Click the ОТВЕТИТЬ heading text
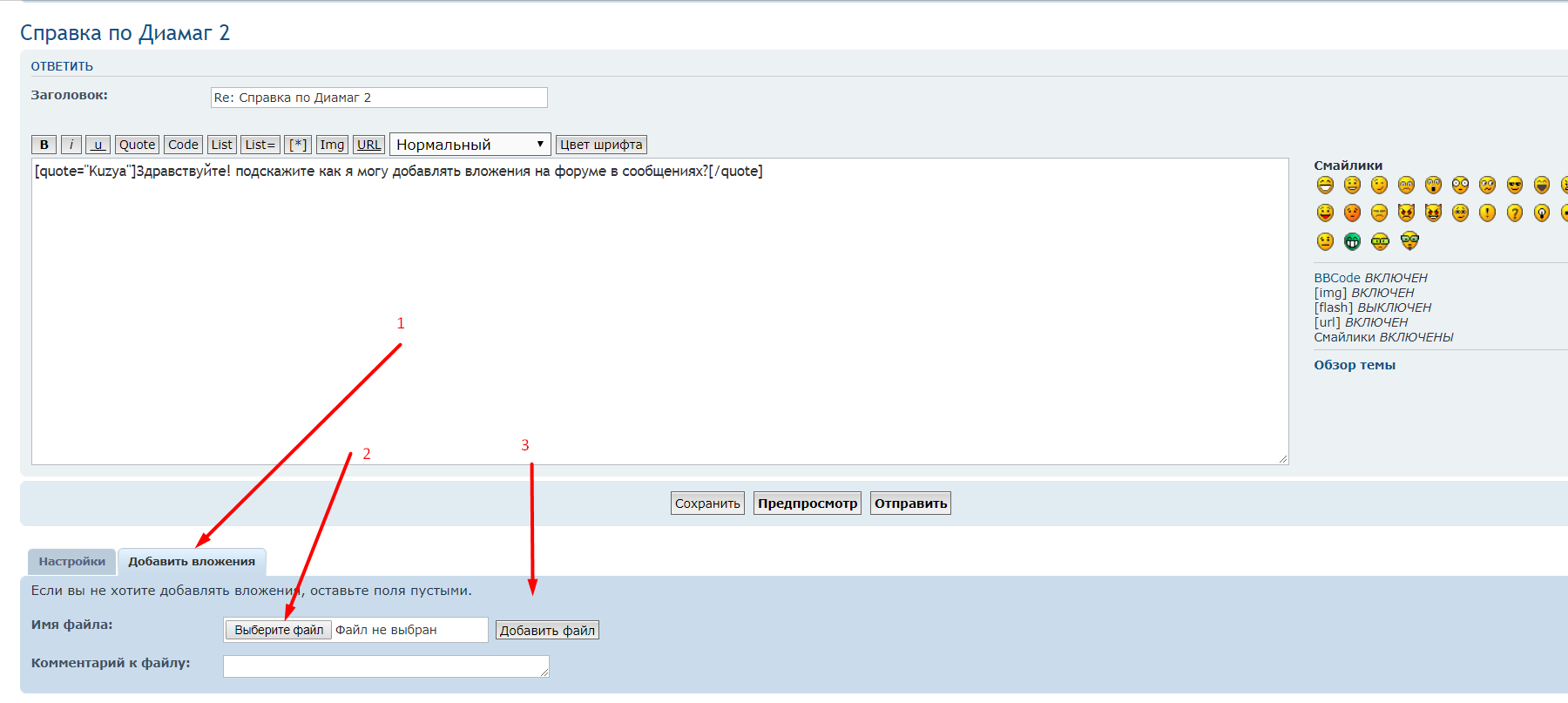 click(62, 66)
